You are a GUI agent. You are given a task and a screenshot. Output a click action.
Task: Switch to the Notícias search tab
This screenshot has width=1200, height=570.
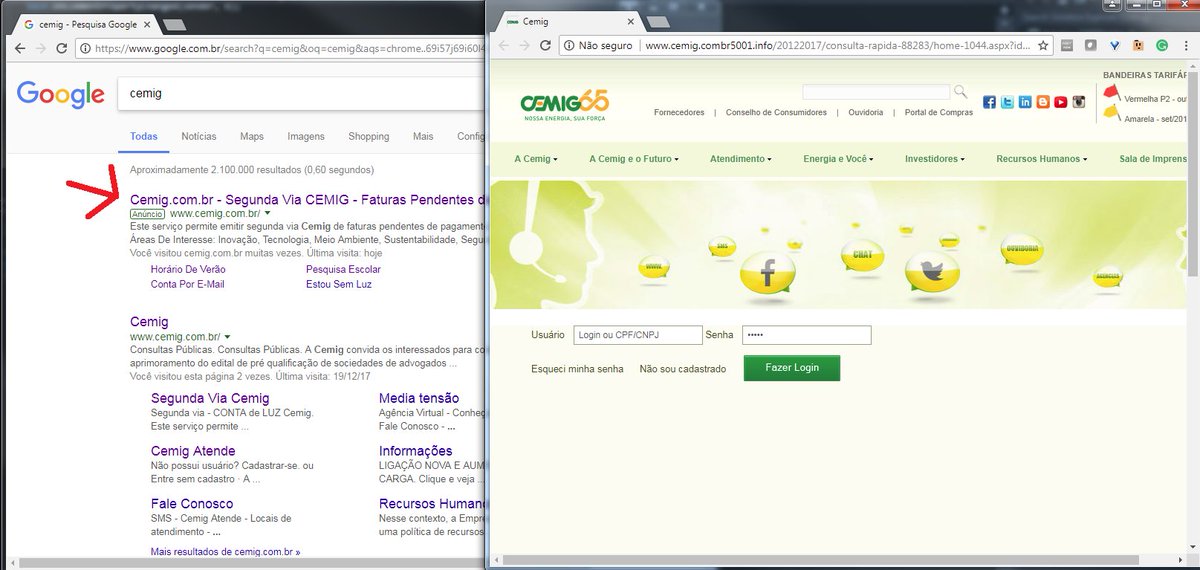(199, 136)
